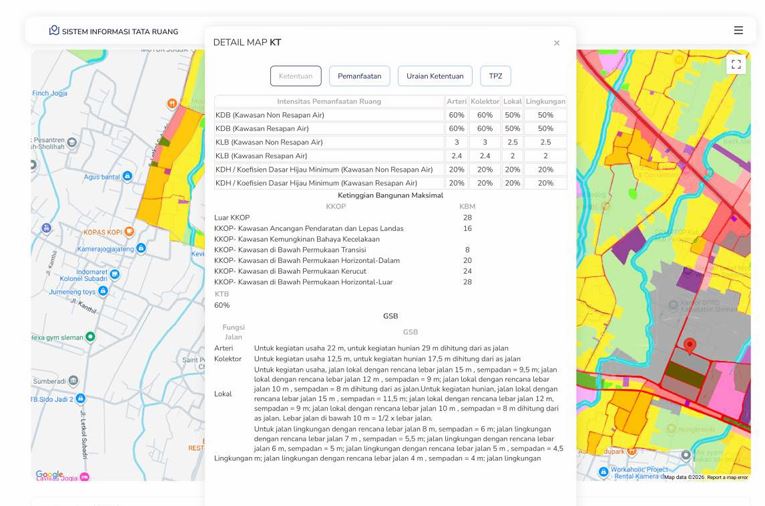This screenshot has width=765, height=506.
Task: Click the Kolektor GSB row label
Action: click(x=228, y=359)
